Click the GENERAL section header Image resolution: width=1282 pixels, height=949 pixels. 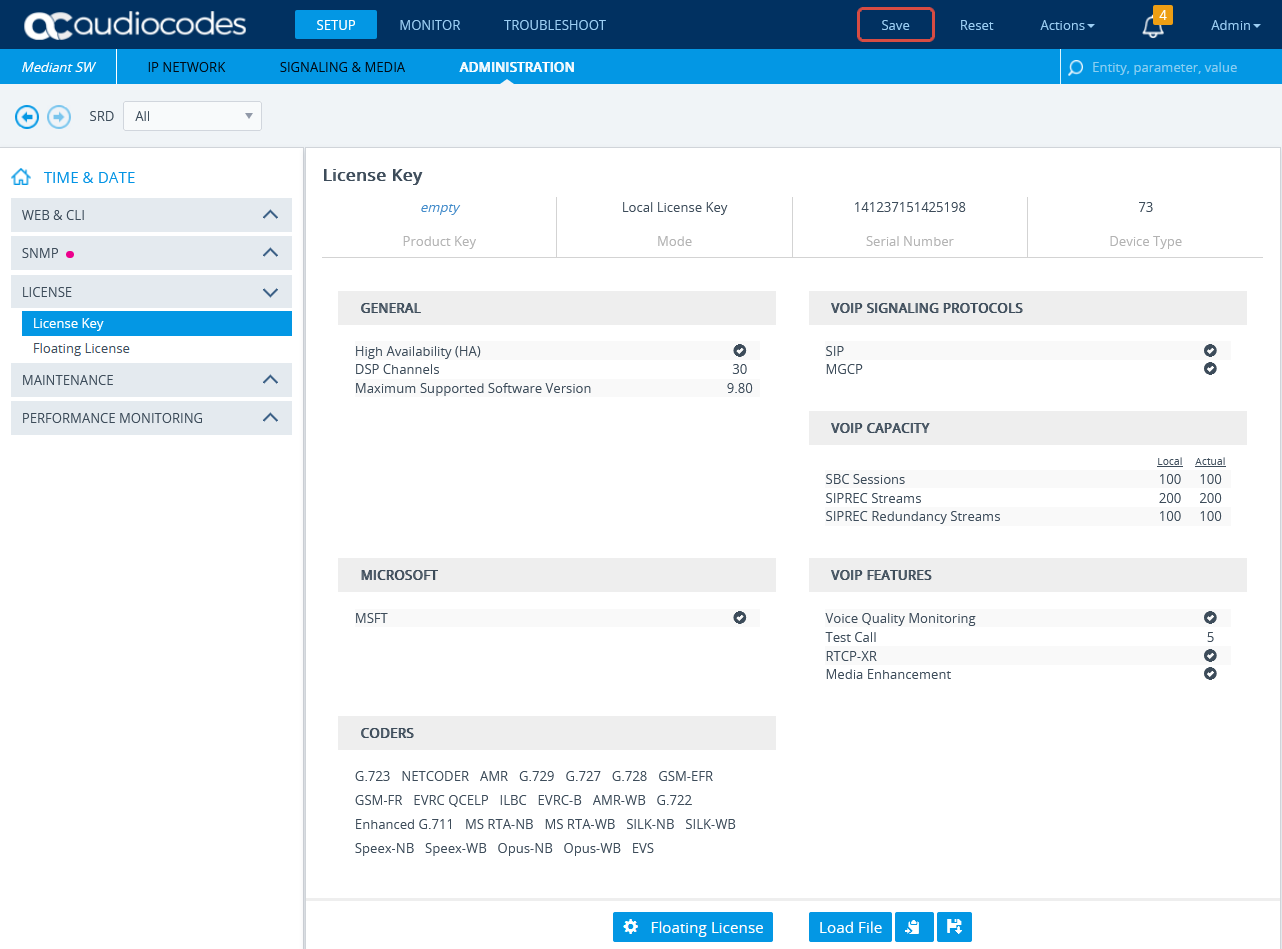556,308
